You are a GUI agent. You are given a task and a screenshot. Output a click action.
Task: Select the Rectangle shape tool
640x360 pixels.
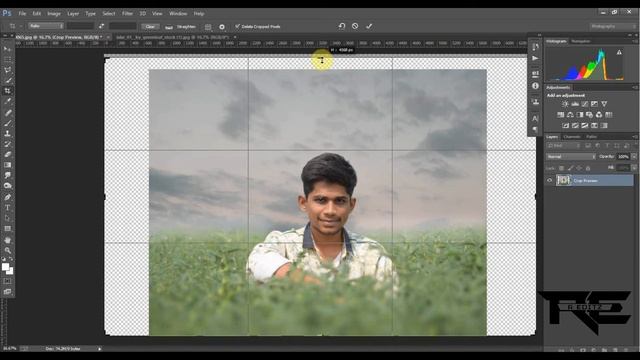(x=7, y=229)
